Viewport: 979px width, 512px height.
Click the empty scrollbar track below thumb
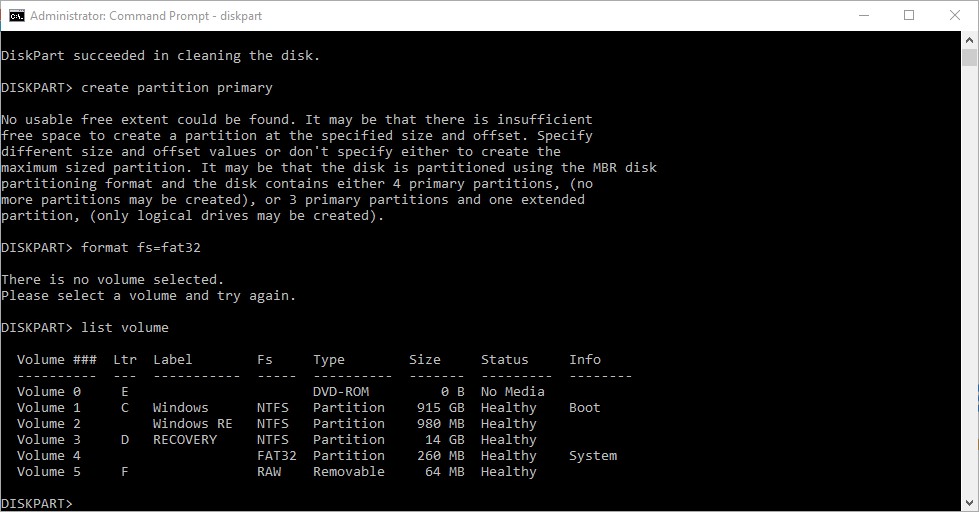pos(969,281)
